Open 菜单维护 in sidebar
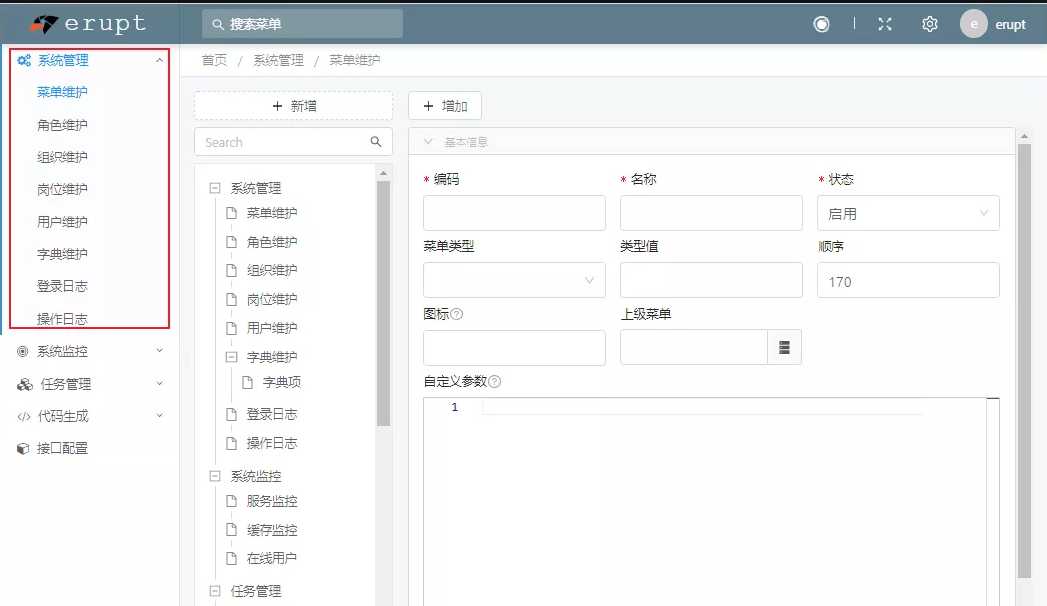The width and height of the screenshot is (1047, 606). click(62, 92)
